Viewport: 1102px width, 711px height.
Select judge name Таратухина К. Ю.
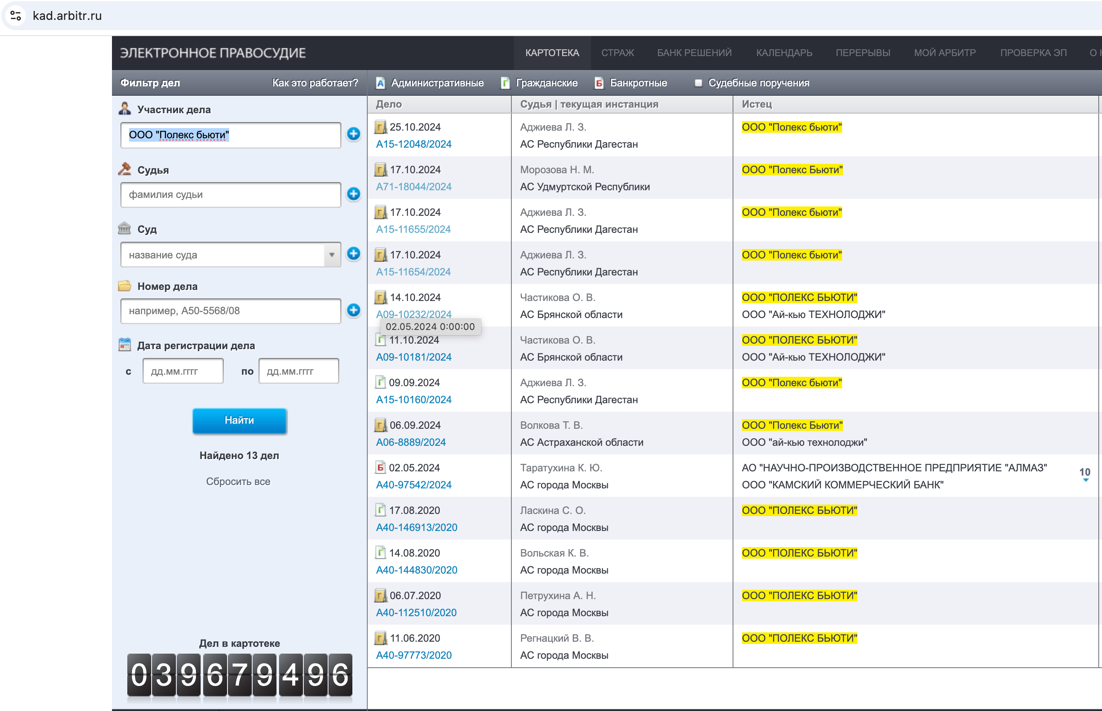click(561, 467)
